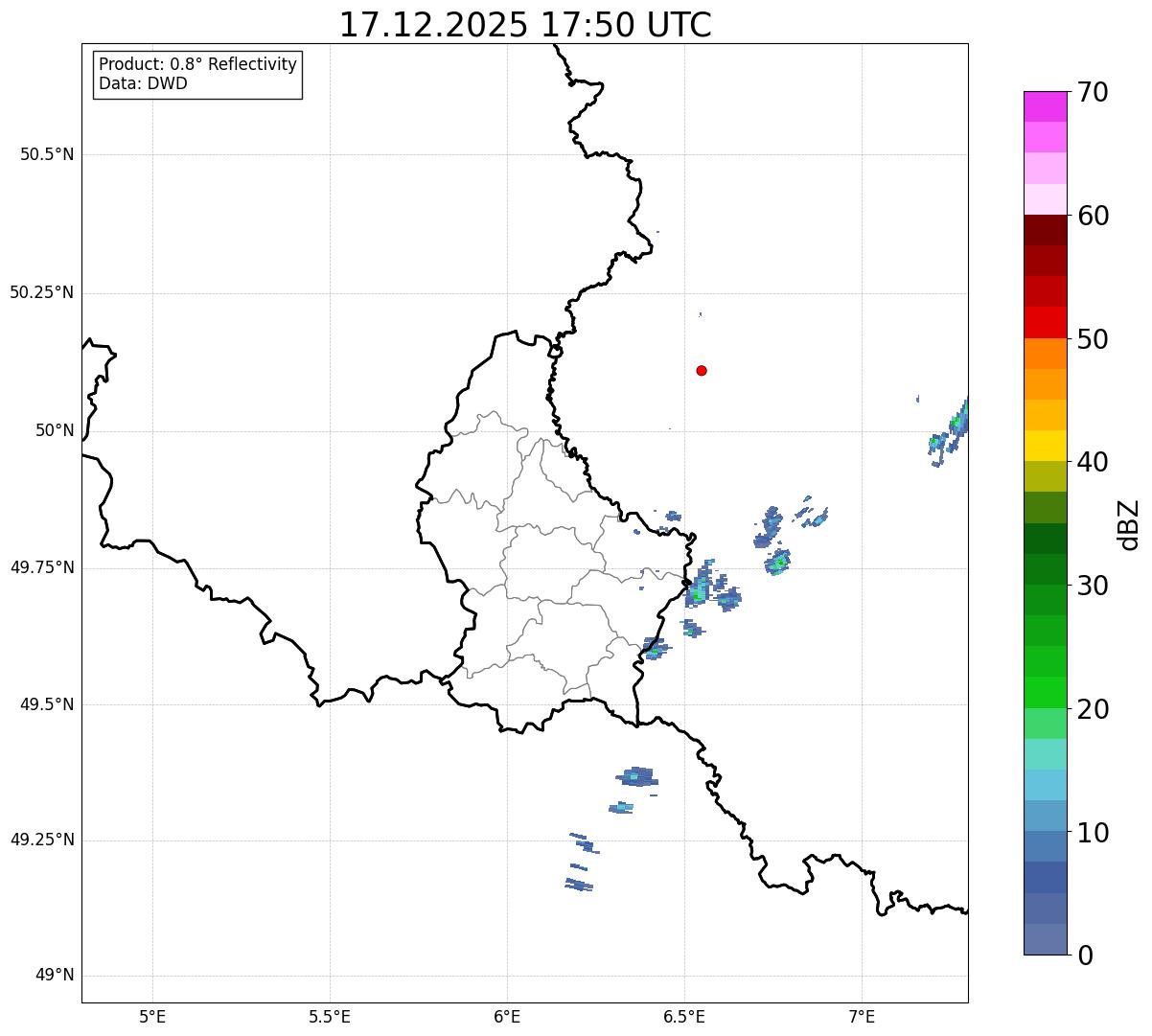
Task: Click the 6.5°E longitude tick label
Action: pyautogui.click(x=684, y=1016)
